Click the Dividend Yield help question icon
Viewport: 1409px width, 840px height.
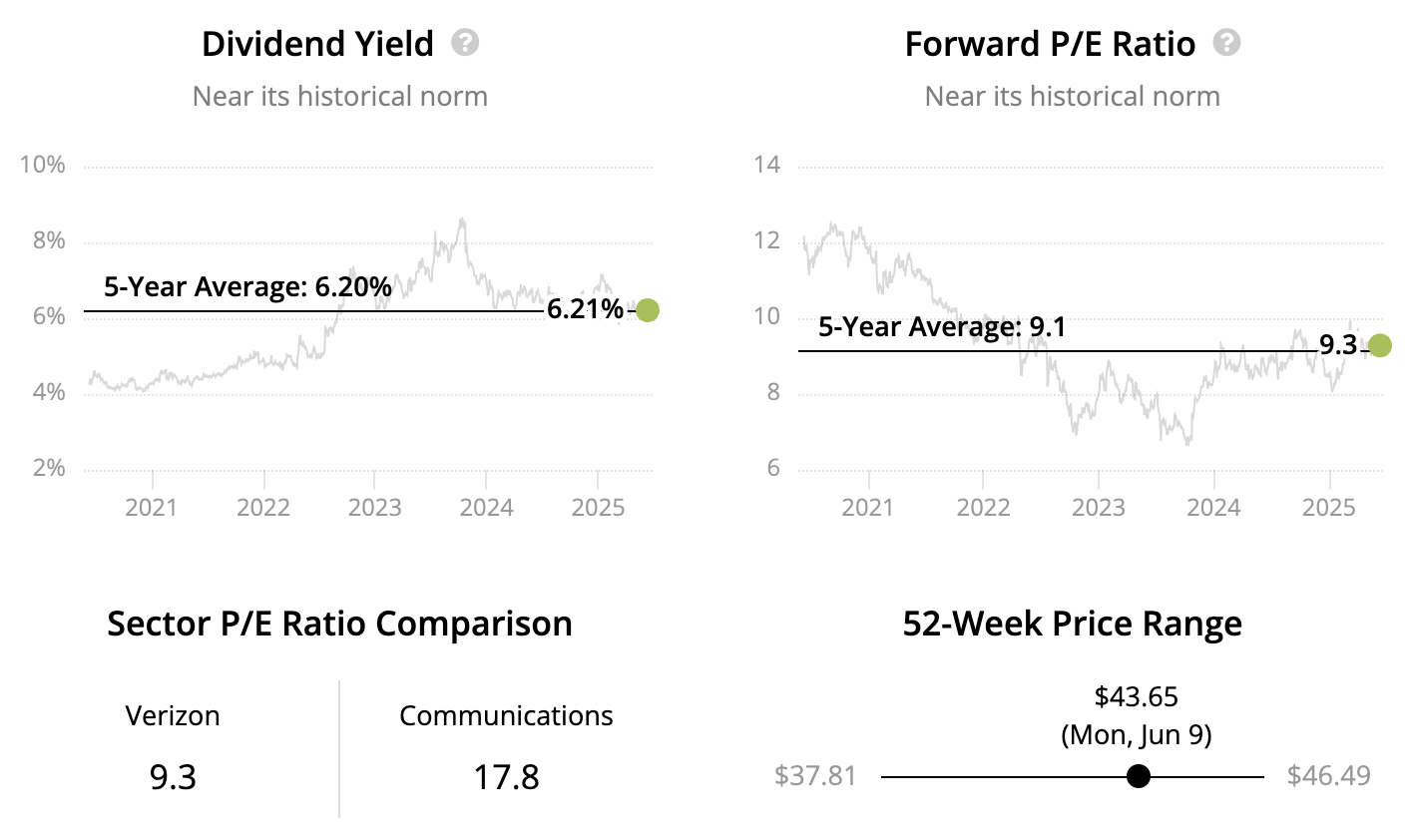click(465, 43)
